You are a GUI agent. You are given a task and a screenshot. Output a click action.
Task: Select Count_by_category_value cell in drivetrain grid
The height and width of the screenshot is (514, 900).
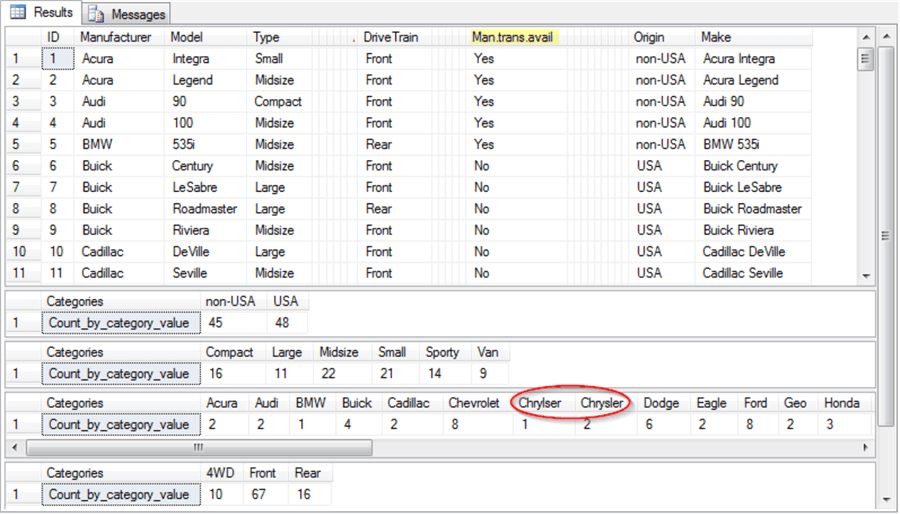coord(121,494)
